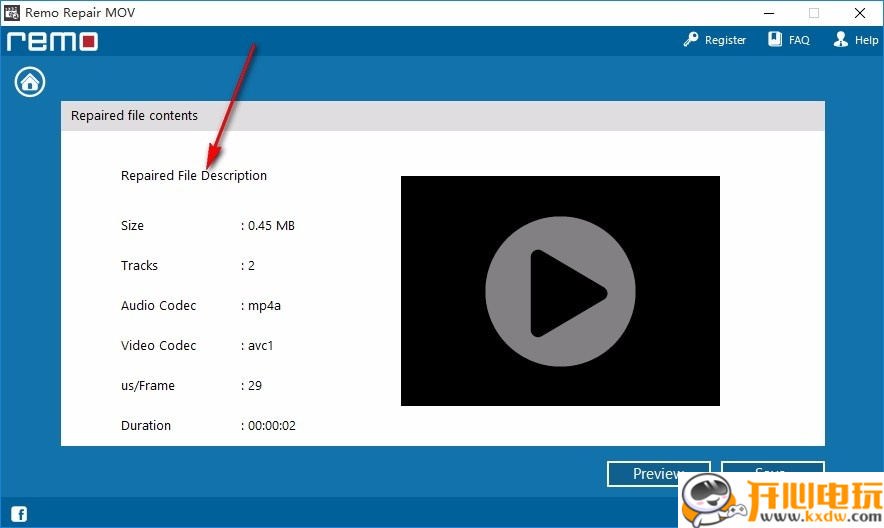
Task: Open the Facebook icon in bottom bar
Action: (19, 515)
